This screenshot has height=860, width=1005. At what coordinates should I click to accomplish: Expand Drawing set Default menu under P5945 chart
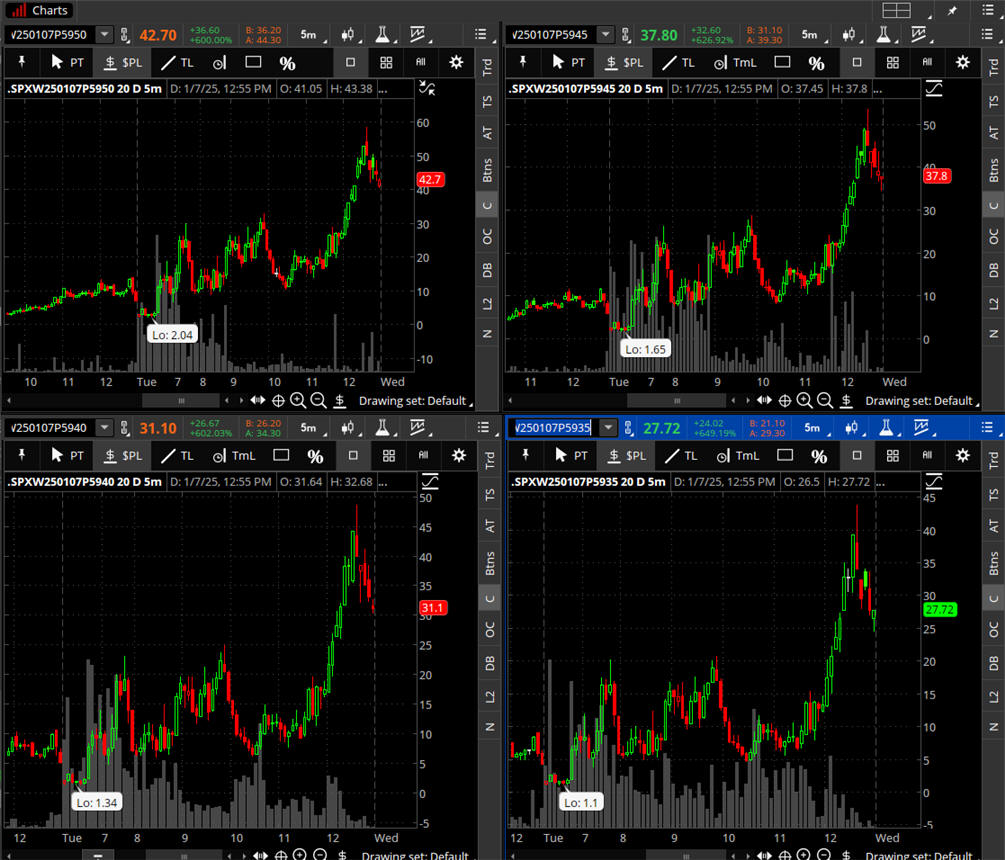(922, 401)
